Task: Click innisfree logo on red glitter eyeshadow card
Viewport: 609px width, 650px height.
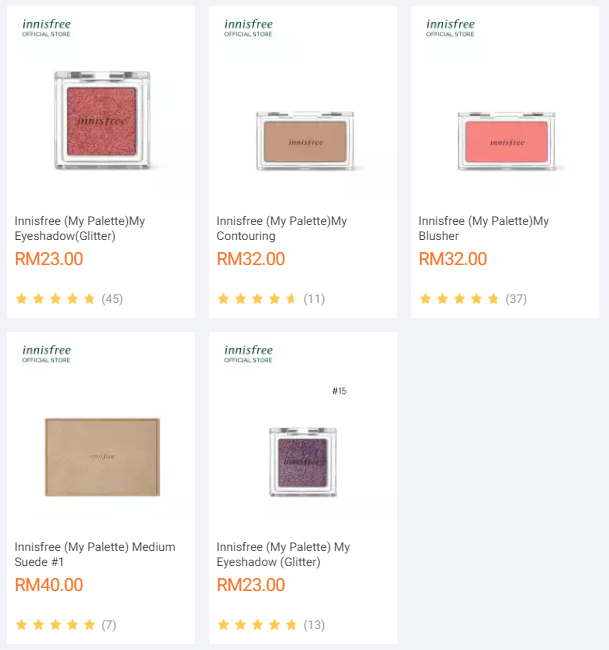Action: point(47,27)
